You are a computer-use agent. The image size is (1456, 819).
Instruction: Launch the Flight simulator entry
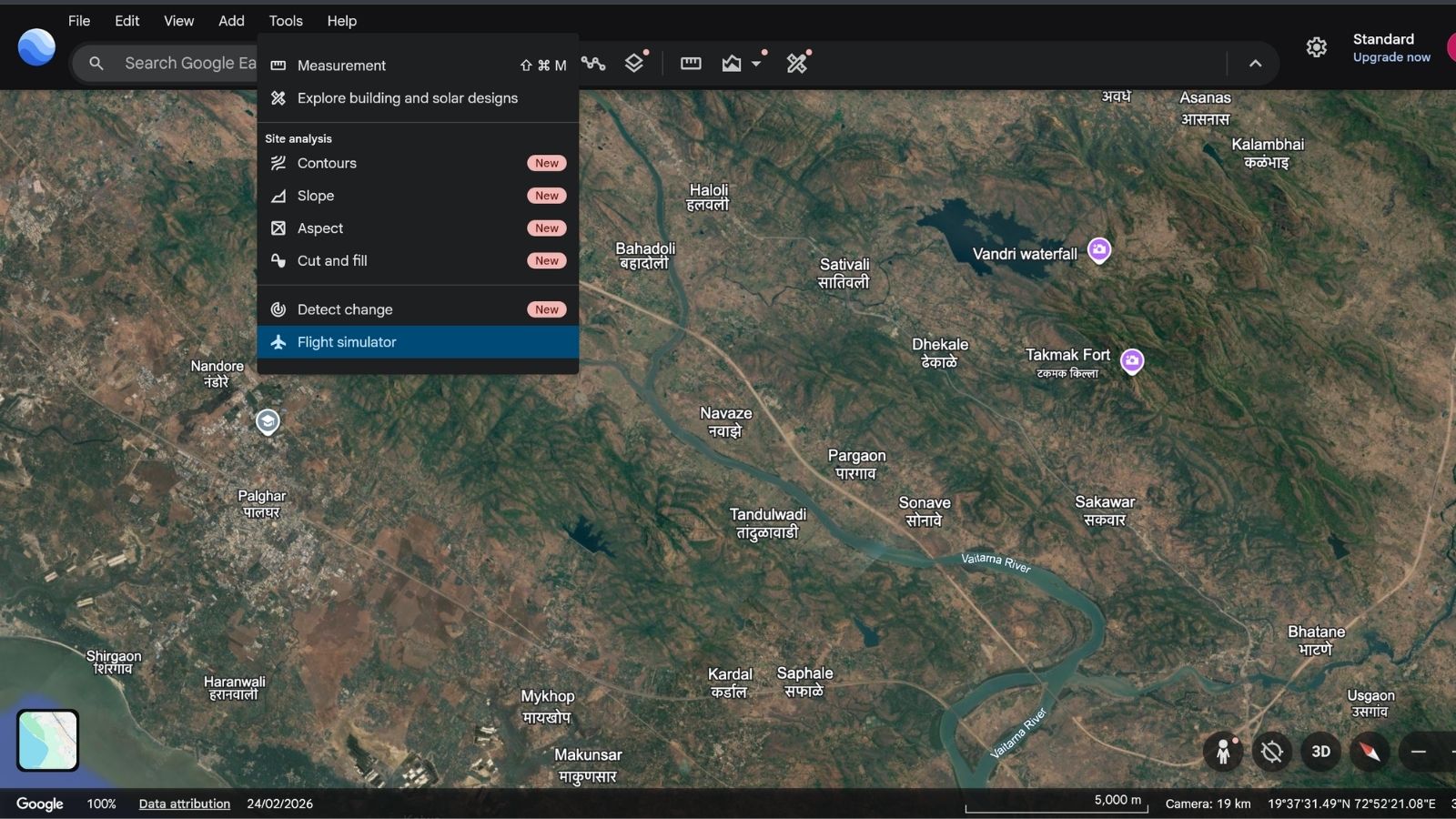point(418,342)
